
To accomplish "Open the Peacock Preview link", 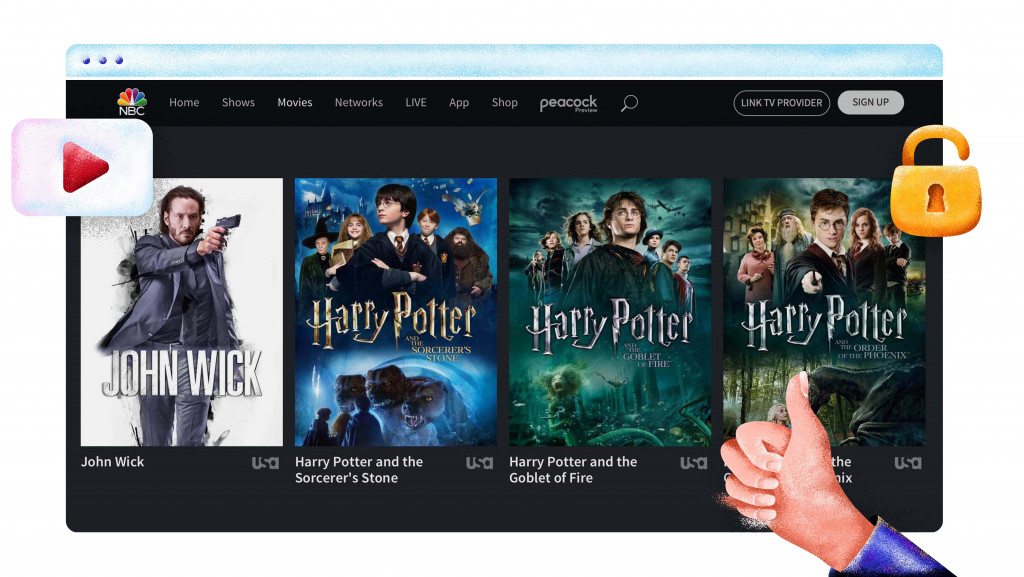I will (x=568, y=103).
